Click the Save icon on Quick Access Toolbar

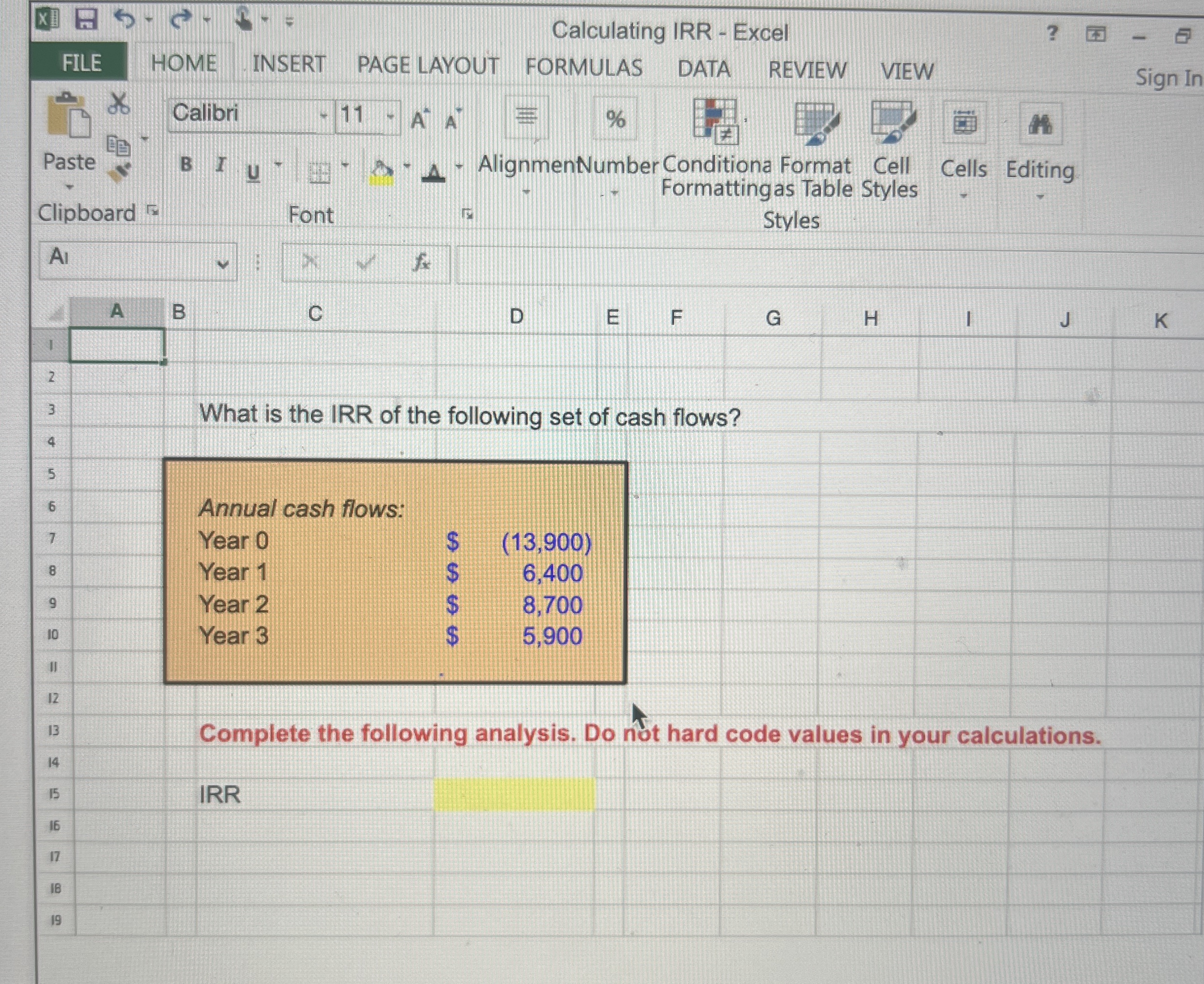coord(86,18)
